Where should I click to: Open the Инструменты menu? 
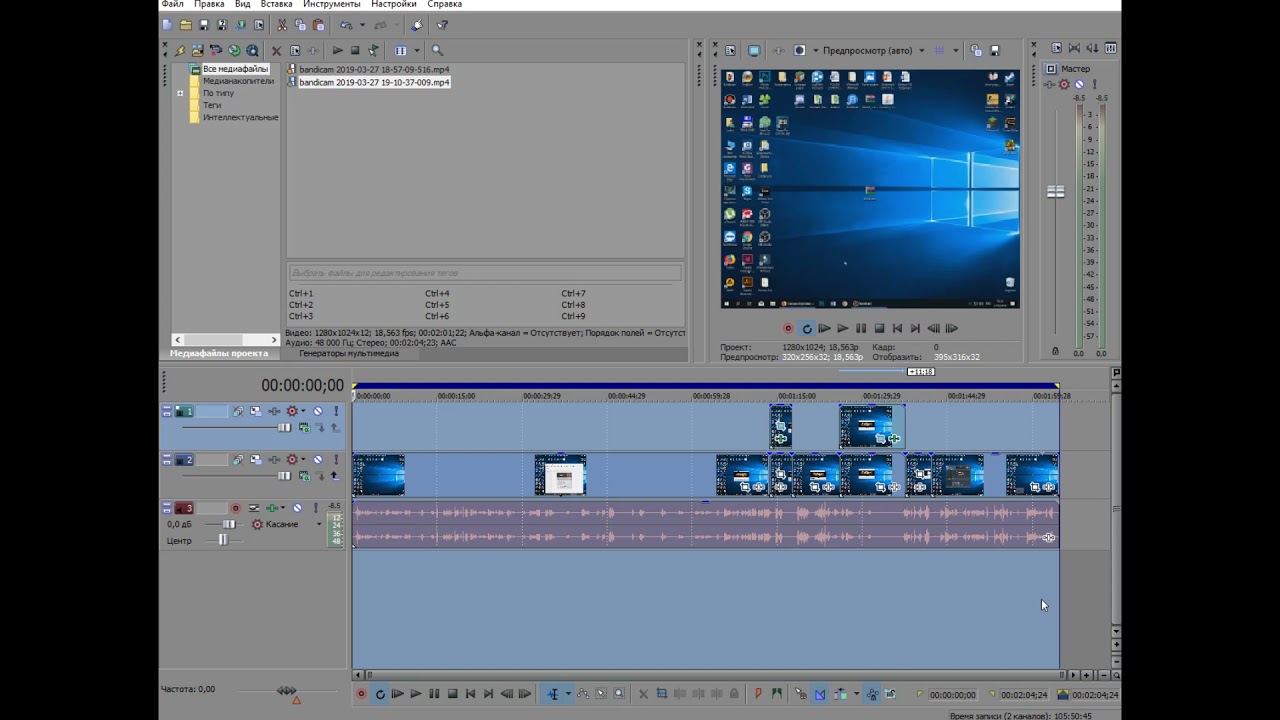click(x=331, y=4)
